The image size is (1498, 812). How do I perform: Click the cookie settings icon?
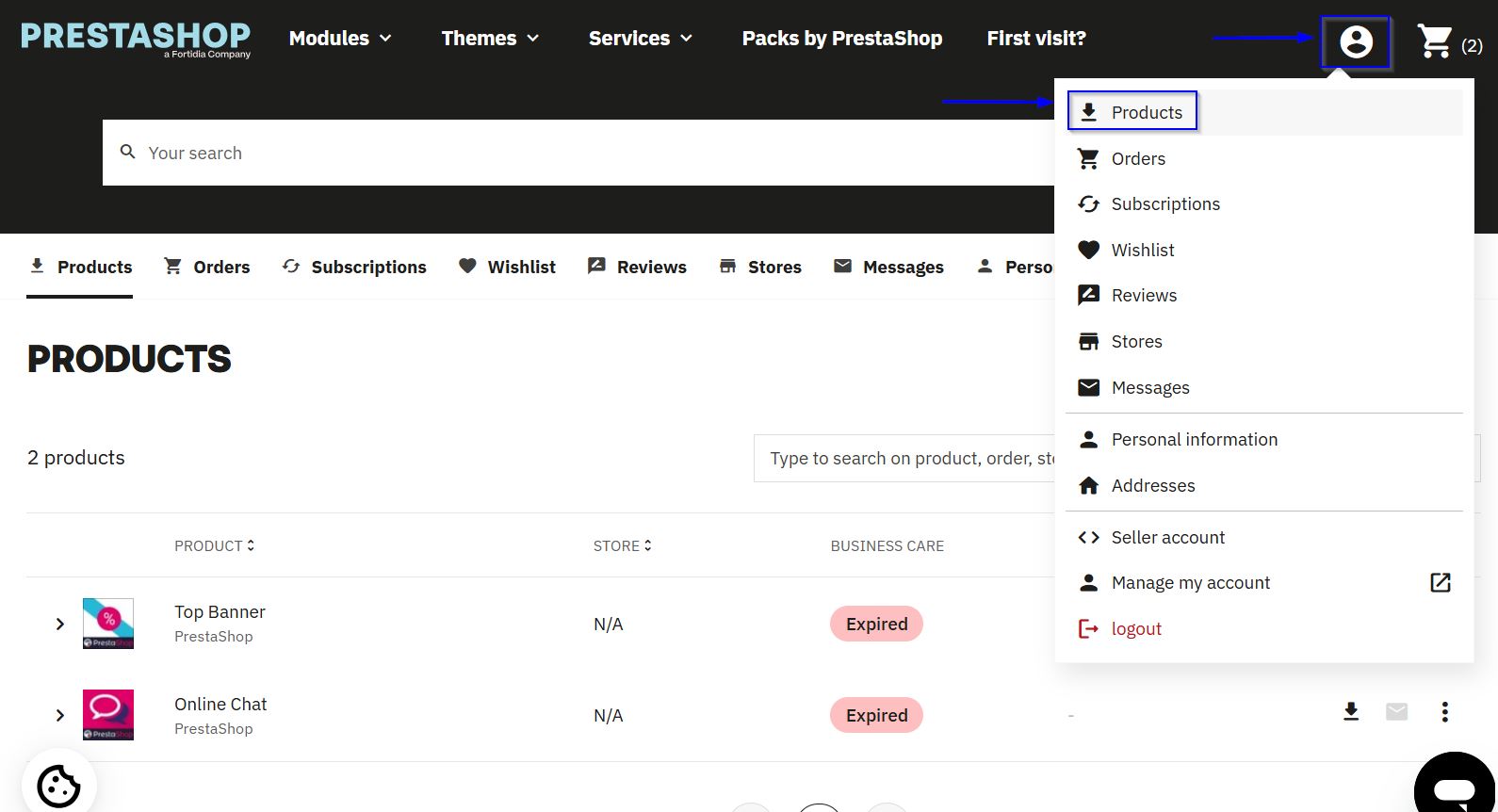coord(58,786)
